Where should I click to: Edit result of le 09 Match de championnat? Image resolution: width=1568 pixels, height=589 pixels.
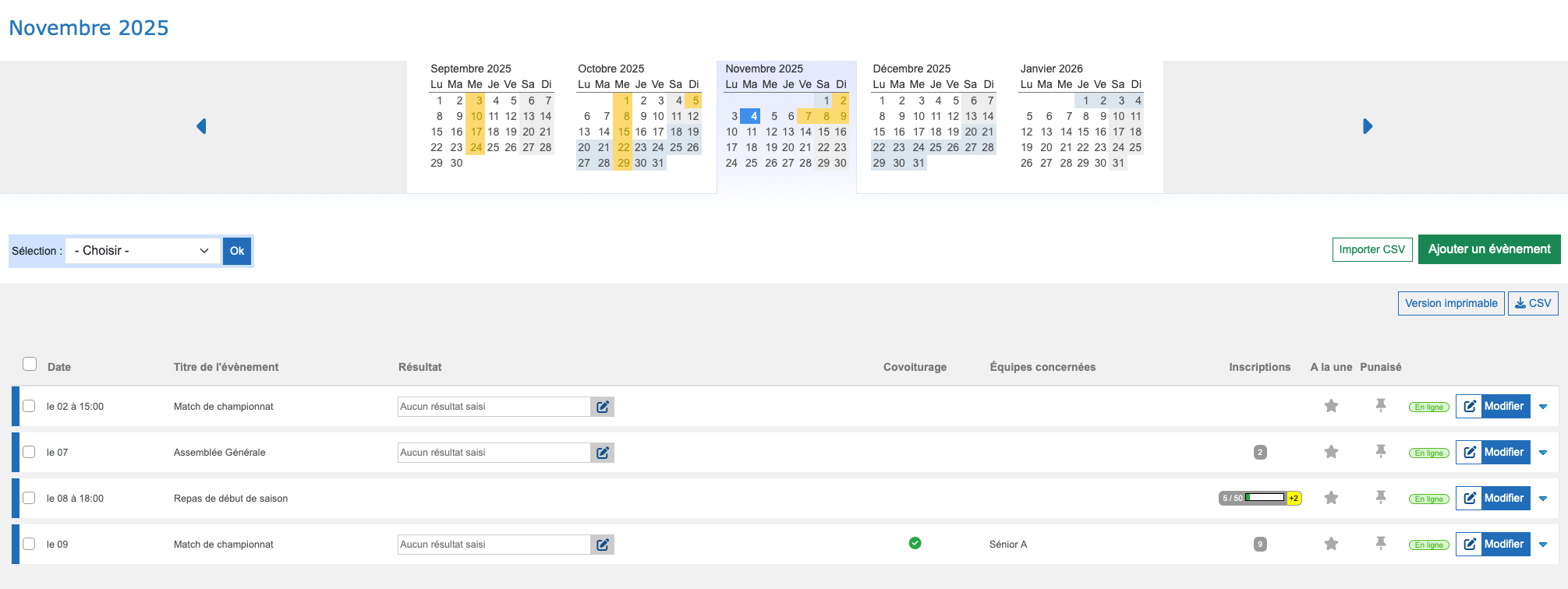pos(602,545)
